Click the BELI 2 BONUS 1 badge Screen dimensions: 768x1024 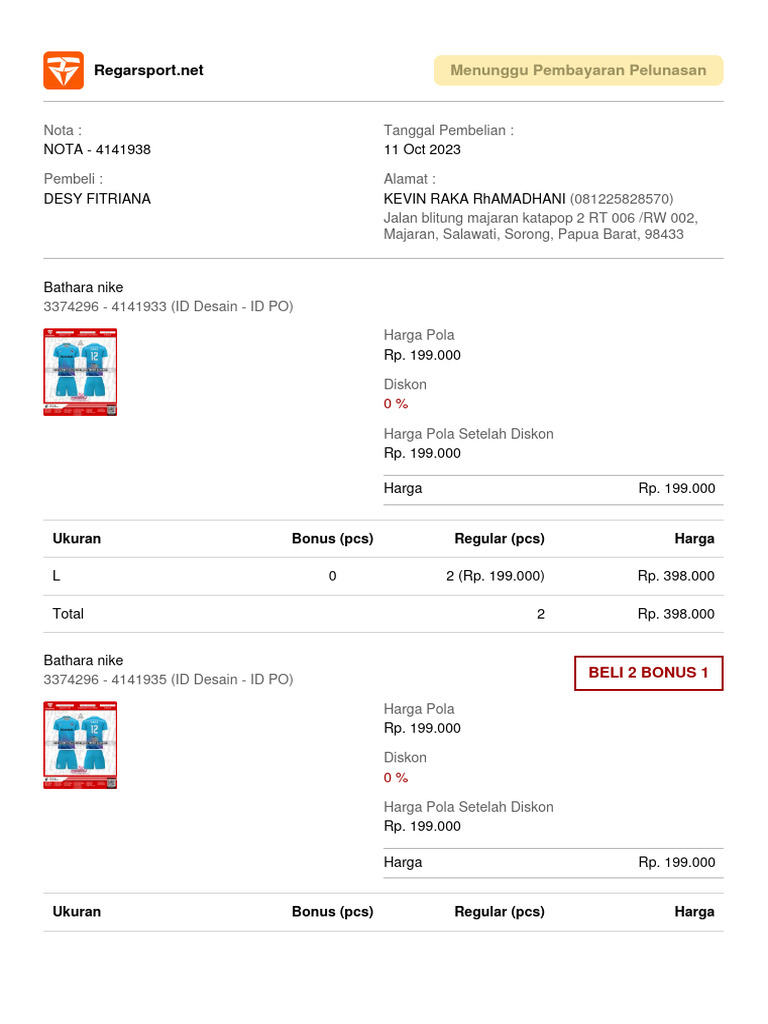coord(648,673)
